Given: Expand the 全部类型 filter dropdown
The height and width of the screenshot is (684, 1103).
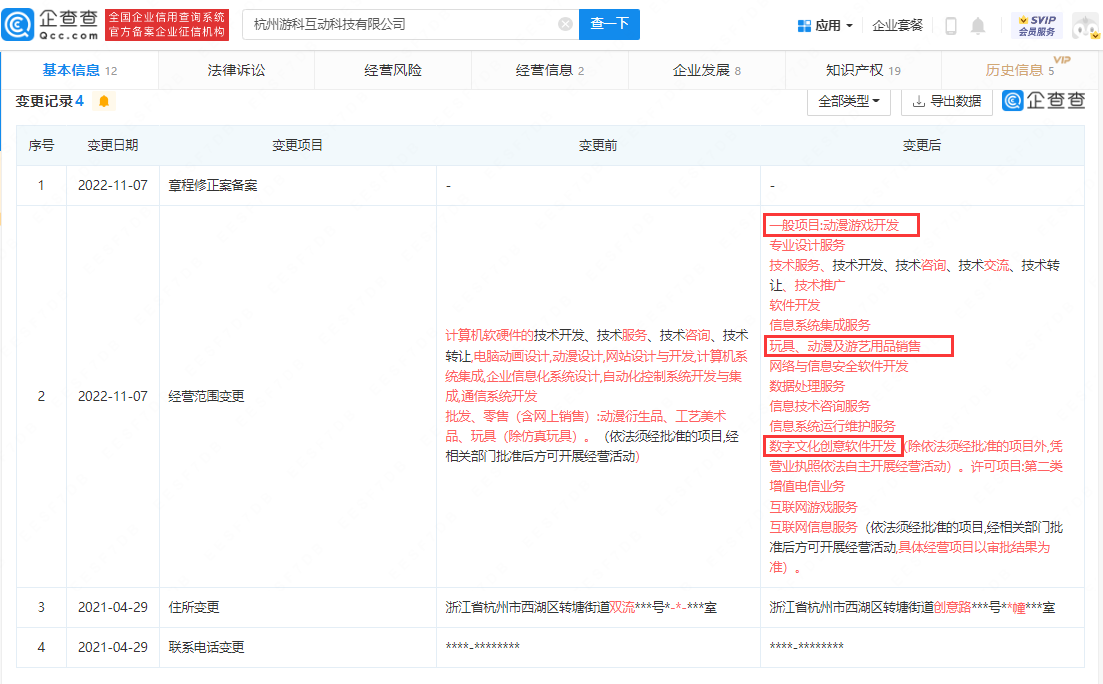Looking at the screenshot, I should click(849, 101).
